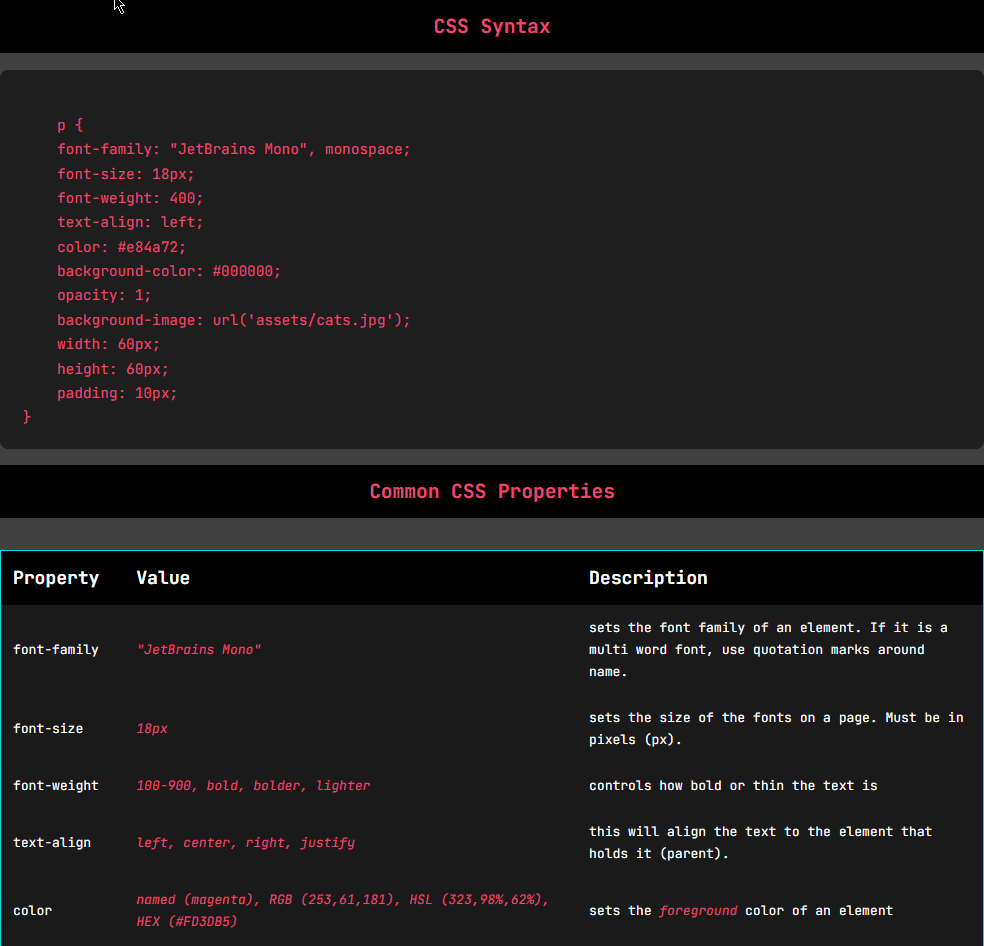Click the 'opacity: 1;' code line
Image resolution: width=984 pixels, height=946 pixels.
pyautogui.click(x=104, y=295)
